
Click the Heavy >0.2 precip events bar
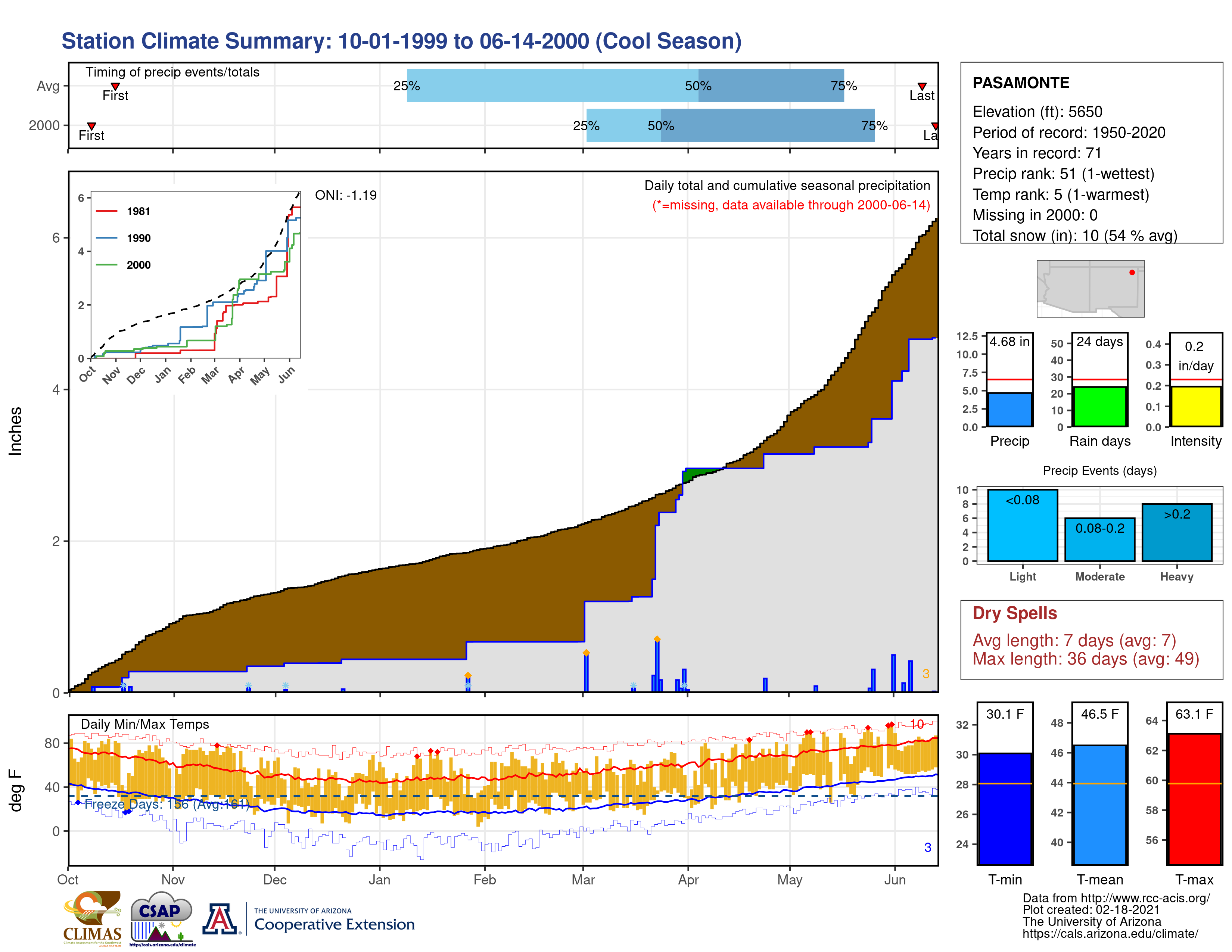1177,532
